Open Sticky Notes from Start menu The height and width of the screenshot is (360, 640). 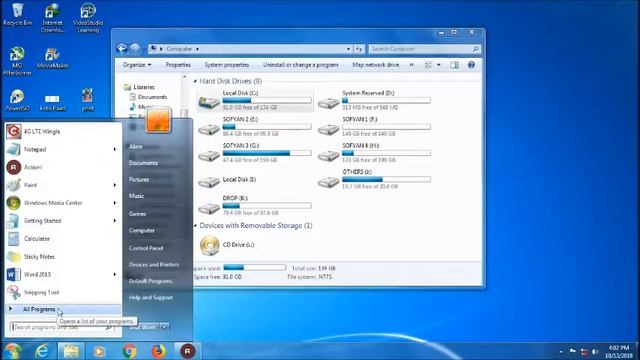pos(63,257)
